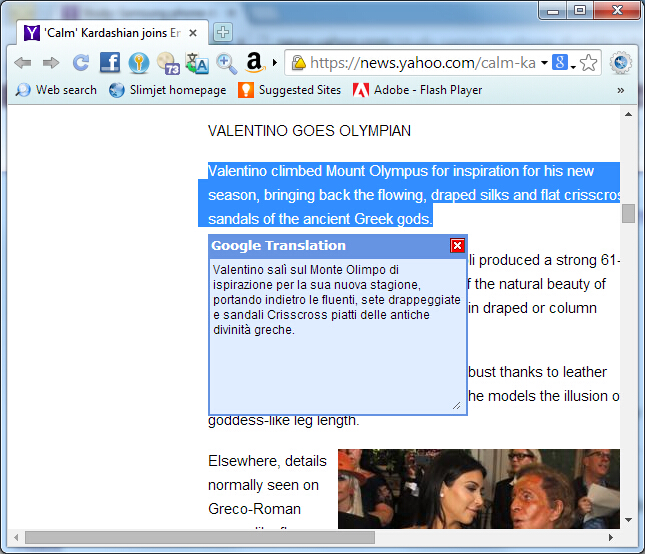
Task: Open the address bar history dropdown arrow
Action: (x=544, y=63)
